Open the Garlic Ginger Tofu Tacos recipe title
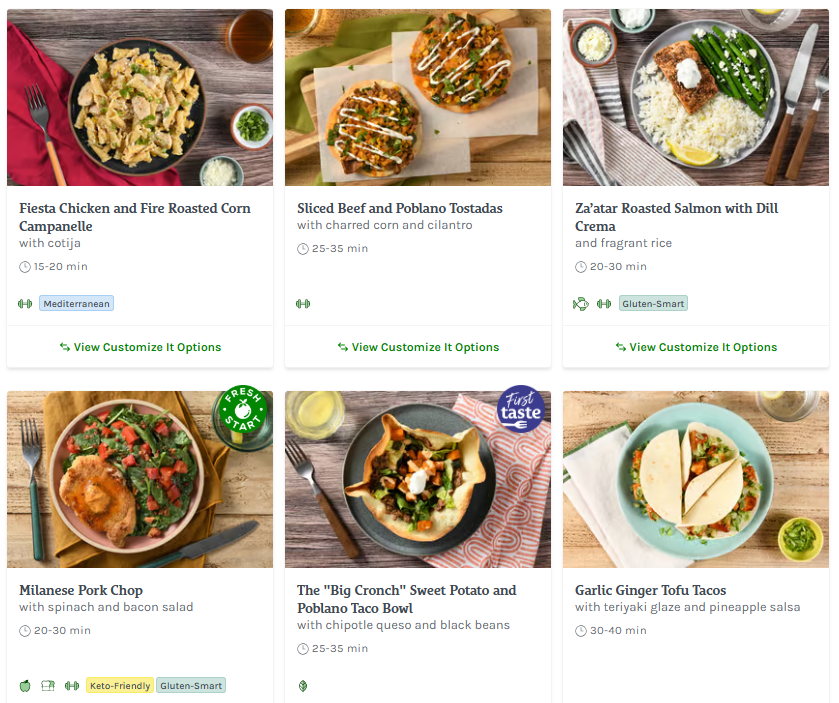This screenshot has width=839, height=703. coord(650,590)
